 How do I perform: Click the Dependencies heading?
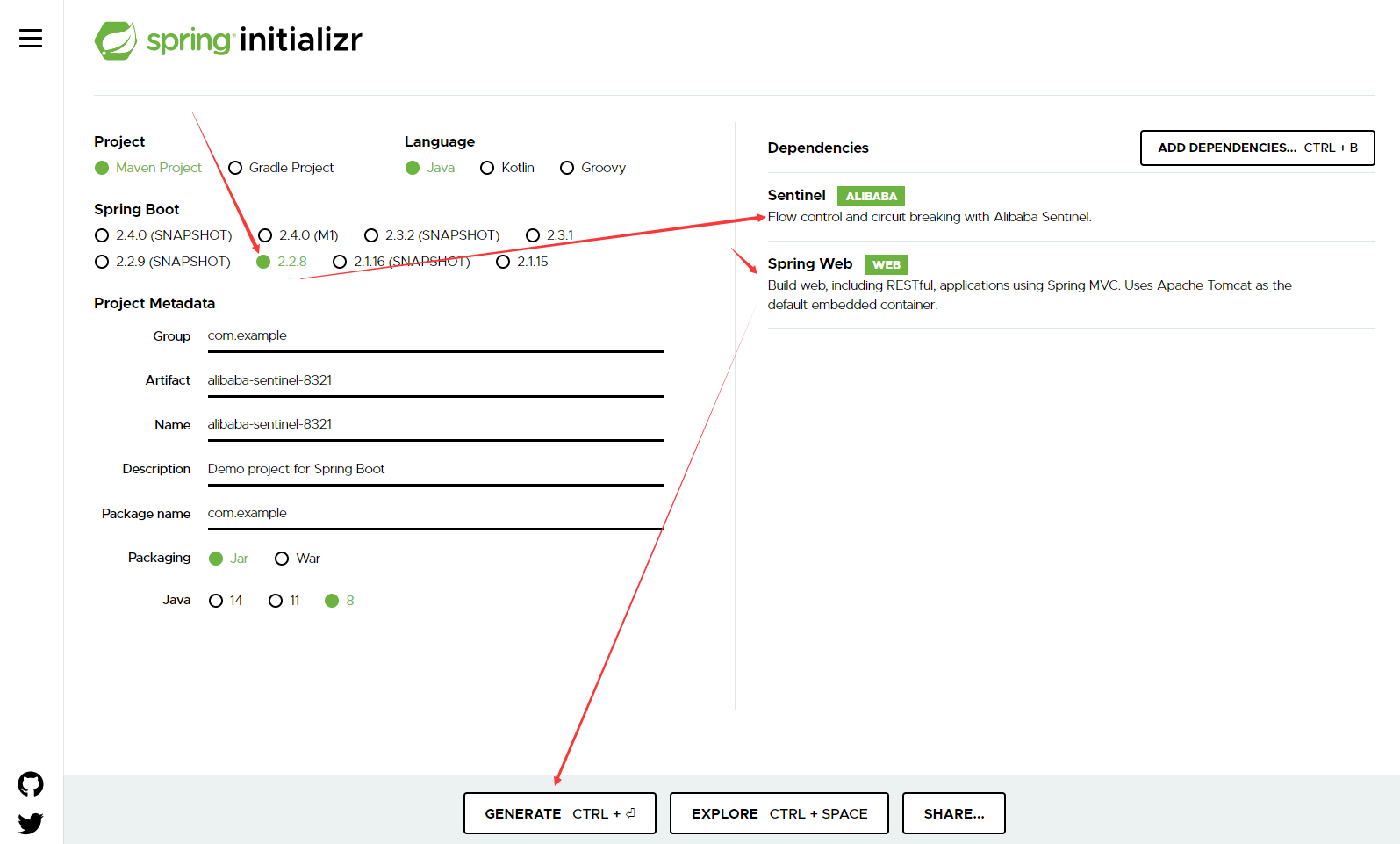pyautogui.click(x=818, y=148)
